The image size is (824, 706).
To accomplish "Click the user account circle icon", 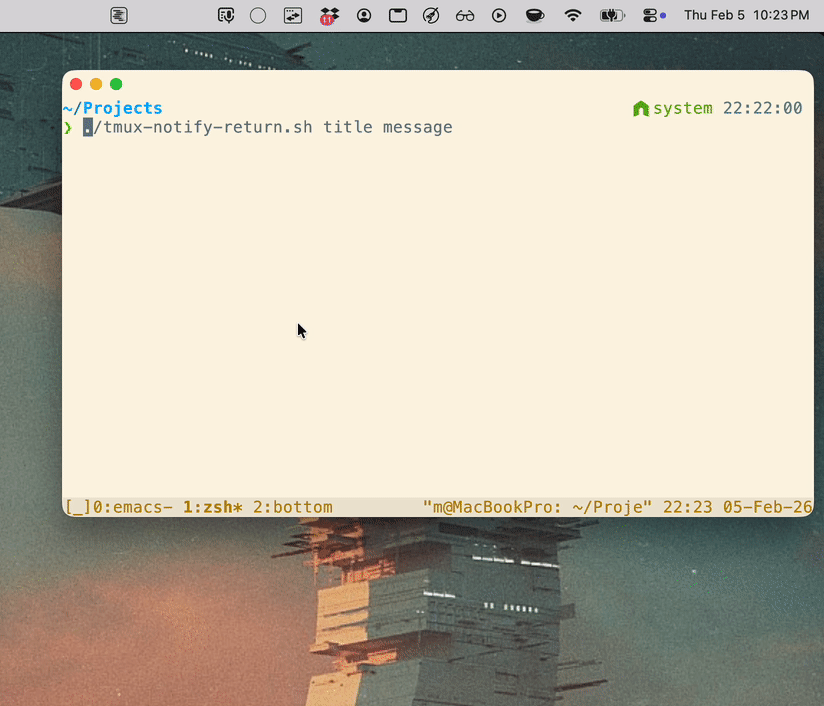I will pos(364,15).
